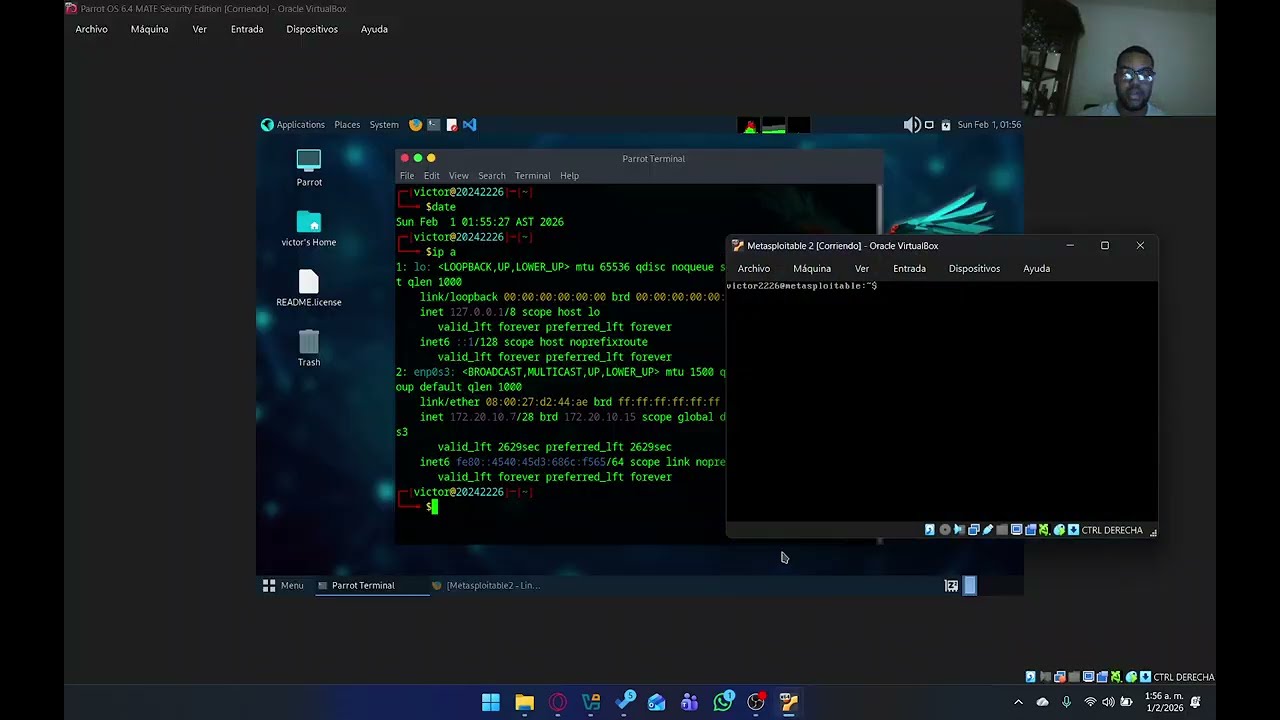Open Opera browser on taskbar
Screen dimensions: 1280x720
click(557, 703)
